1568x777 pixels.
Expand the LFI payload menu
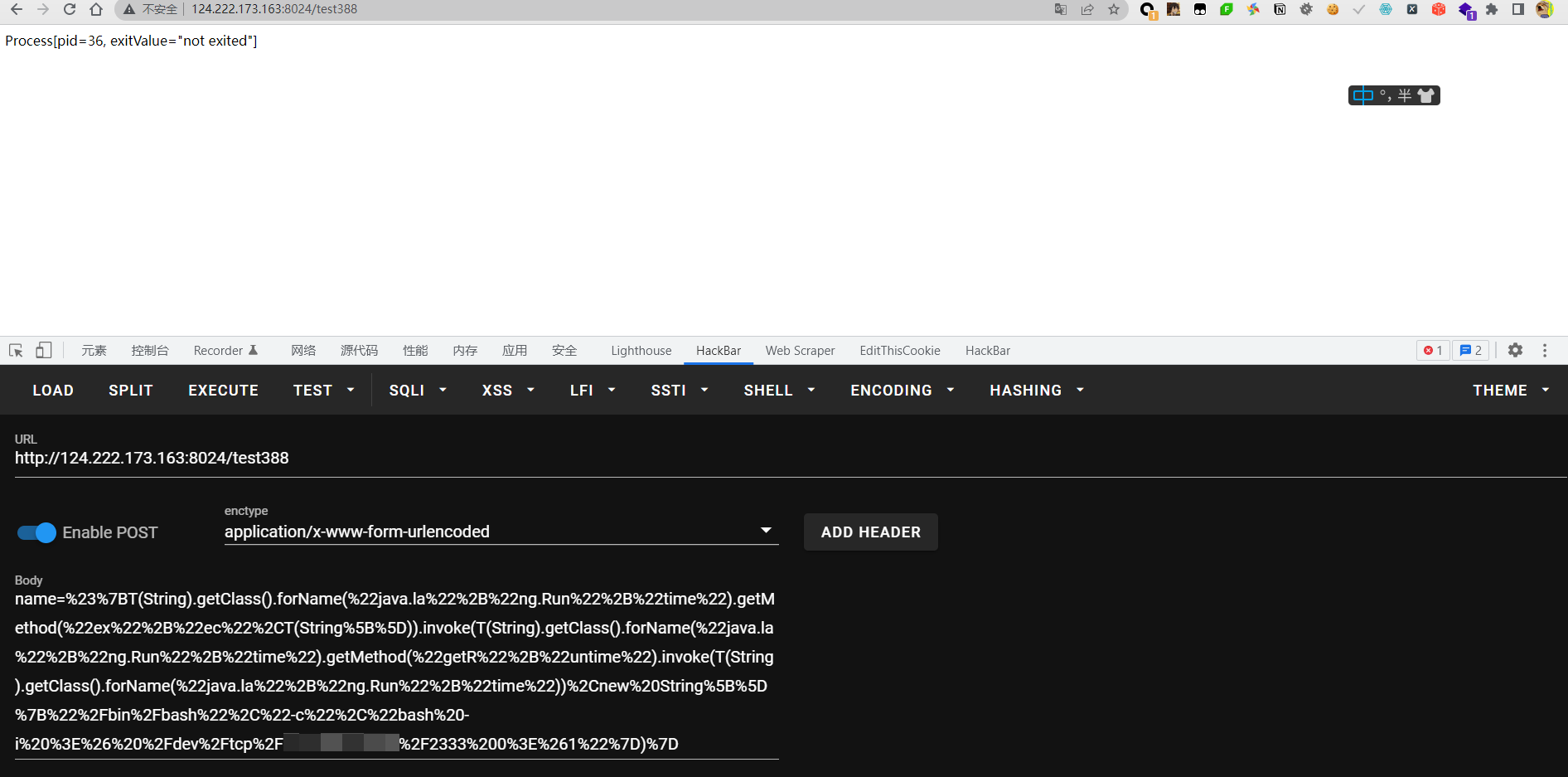pos(593,390)
